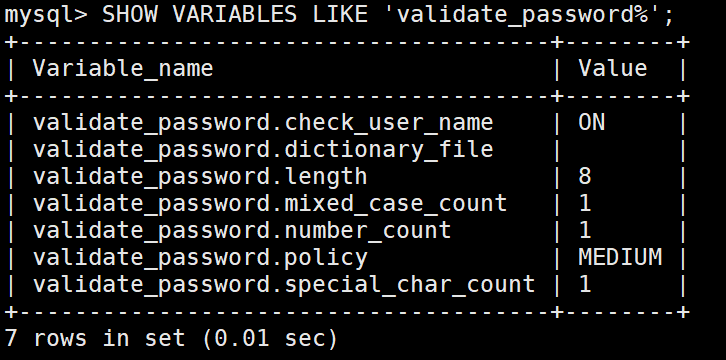Select the validate_password.length variable name
726x360 pixels.
(200, 177)
